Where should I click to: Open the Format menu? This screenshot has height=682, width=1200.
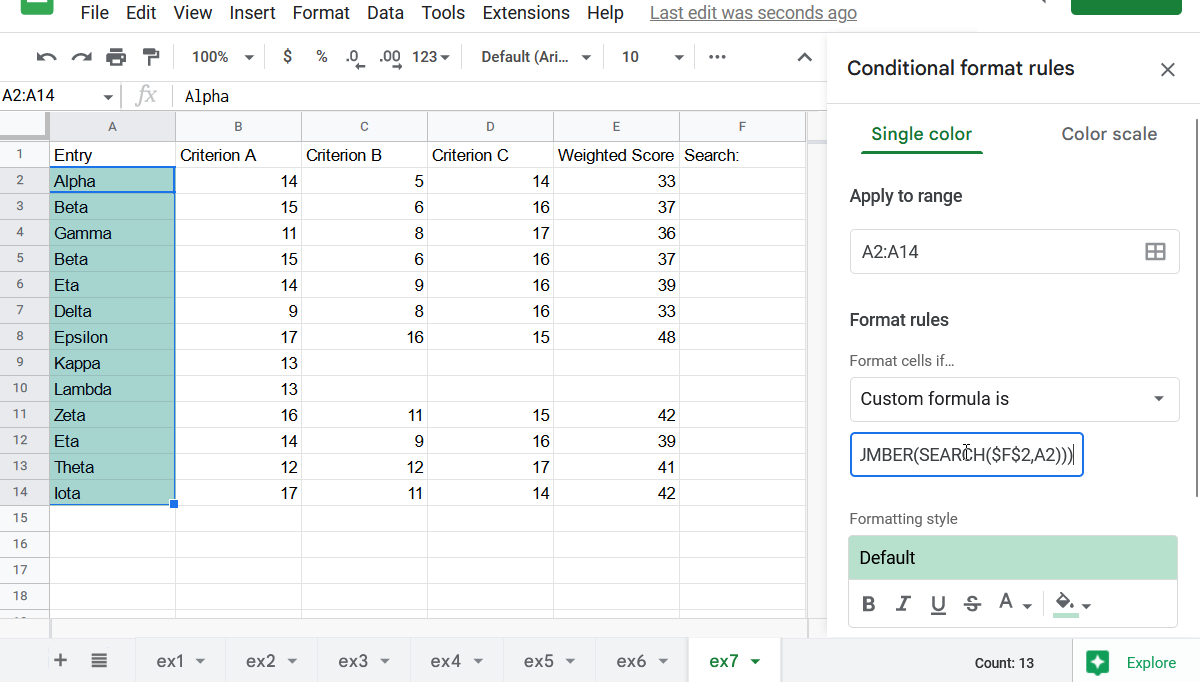tap(321, 13)
